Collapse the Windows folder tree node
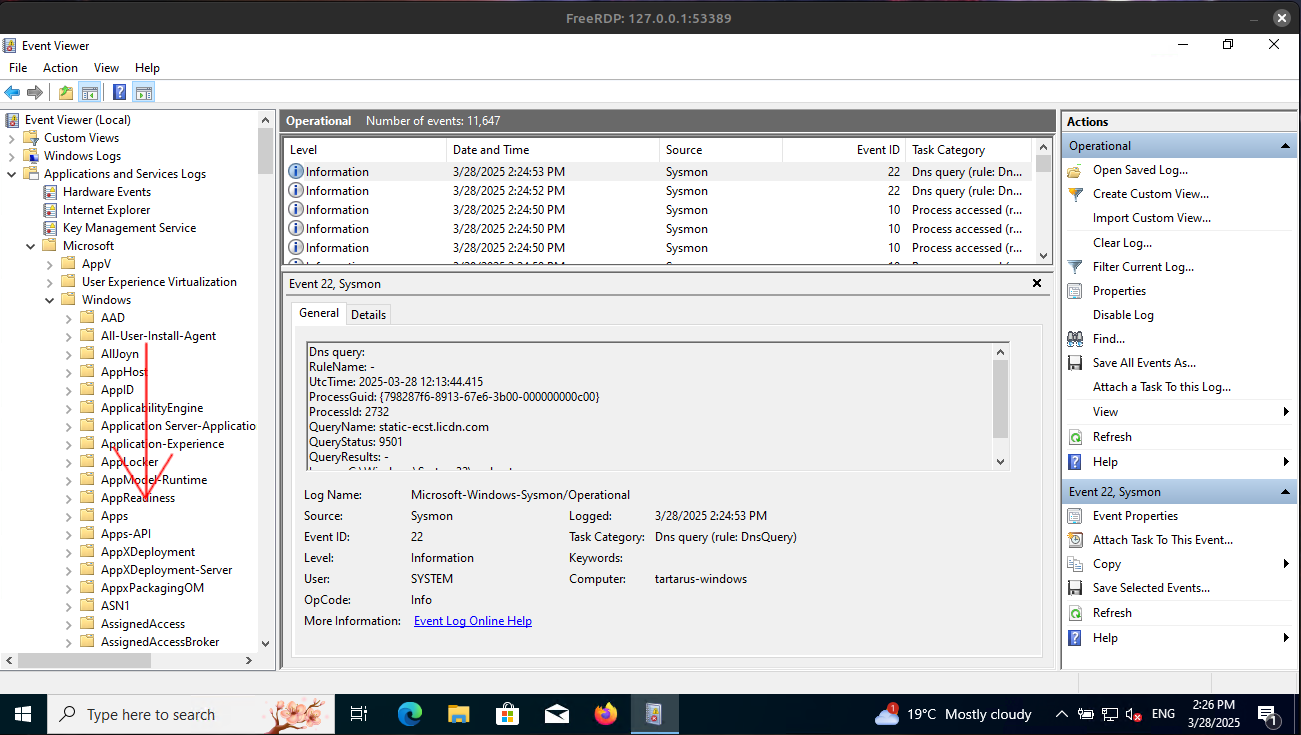Image resolution: width=1301 pixels, height=735 pixels. (x=50, y=300)
